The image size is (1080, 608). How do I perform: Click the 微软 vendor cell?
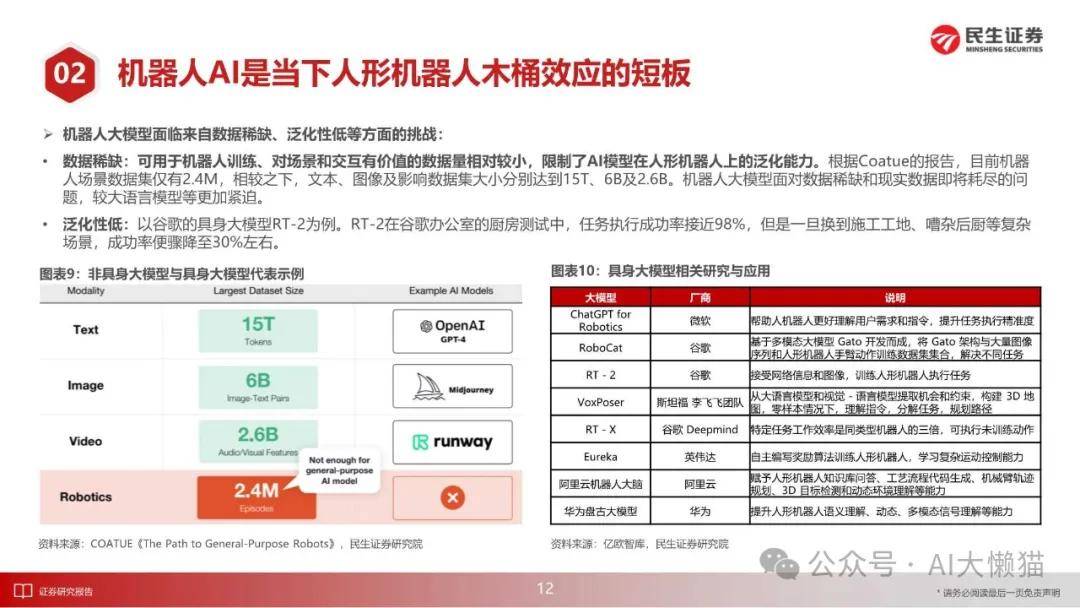pos(700,320)
